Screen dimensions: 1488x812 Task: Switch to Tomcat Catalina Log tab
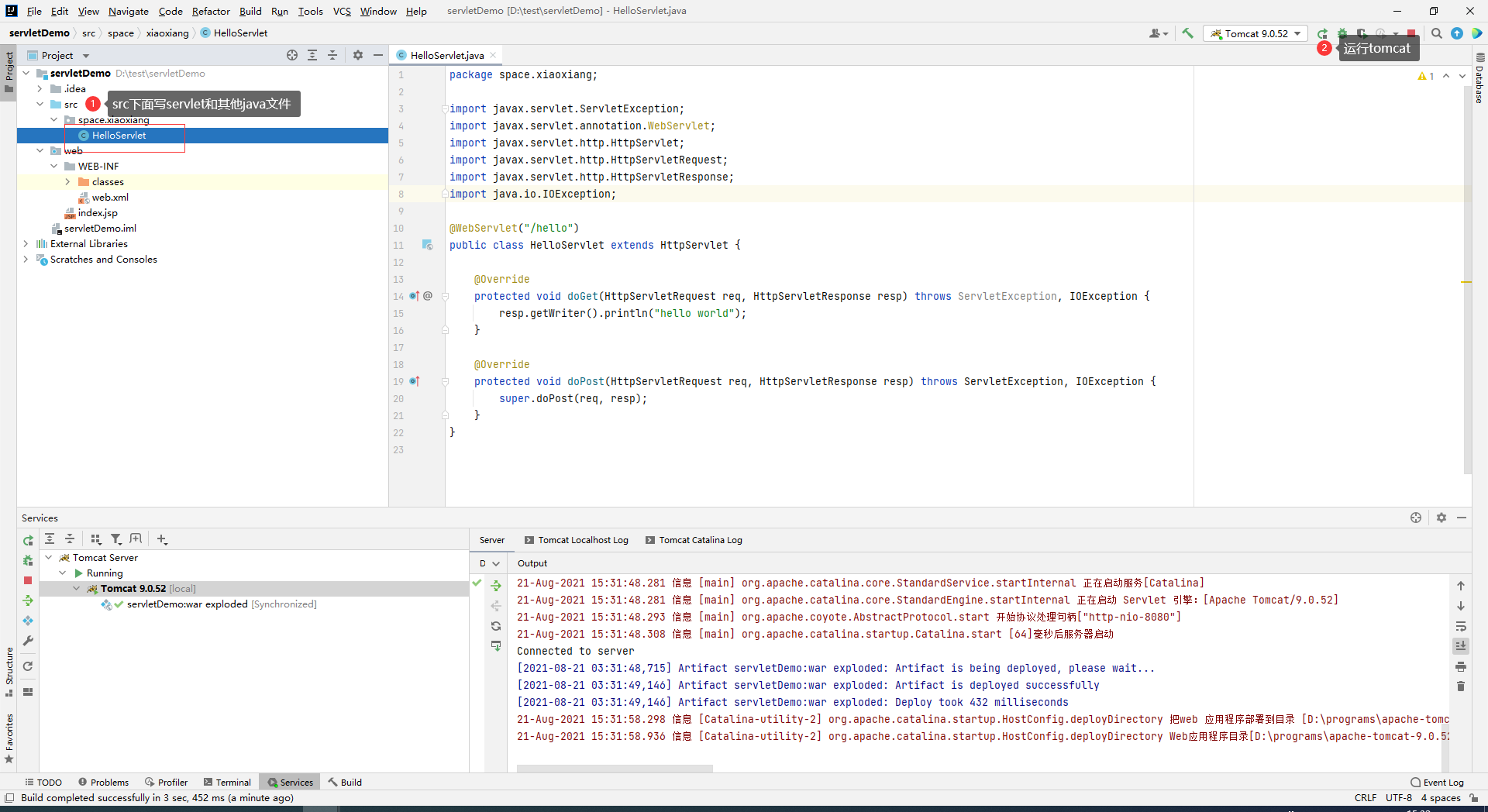click(700, 540)
